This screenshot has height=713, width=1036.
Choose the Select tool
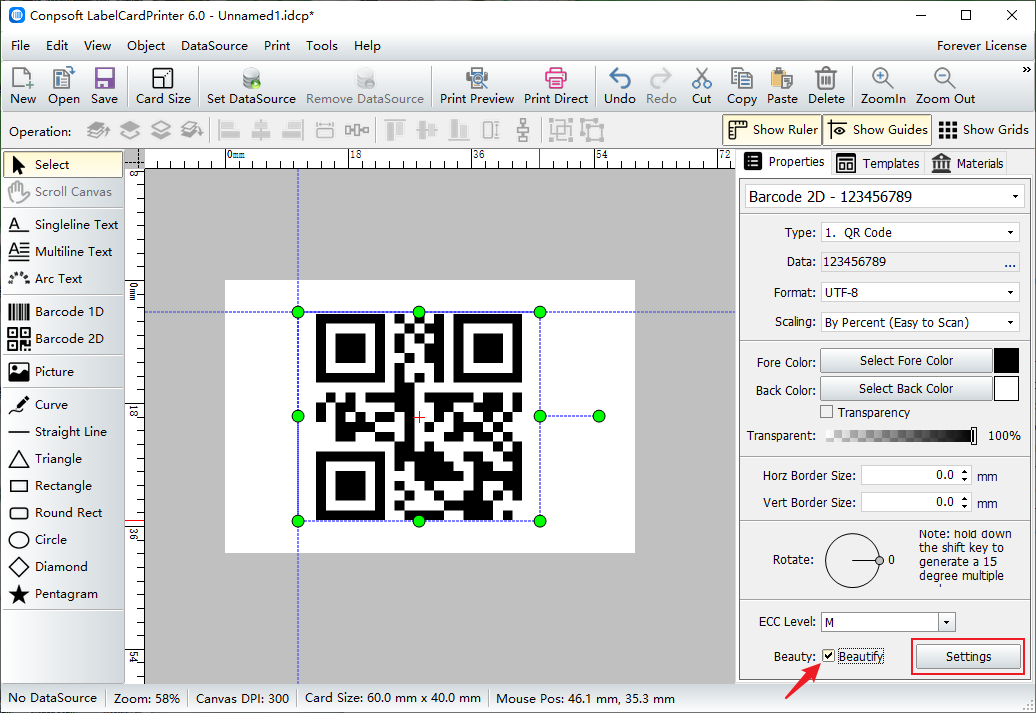[63, 165]
